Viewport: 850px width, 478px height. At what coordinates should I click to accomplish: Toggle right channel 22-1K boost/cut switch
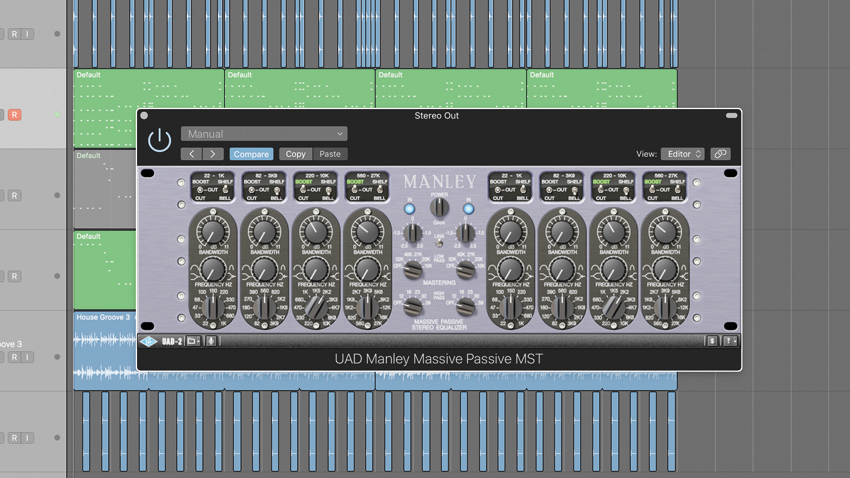coord(498,190)
